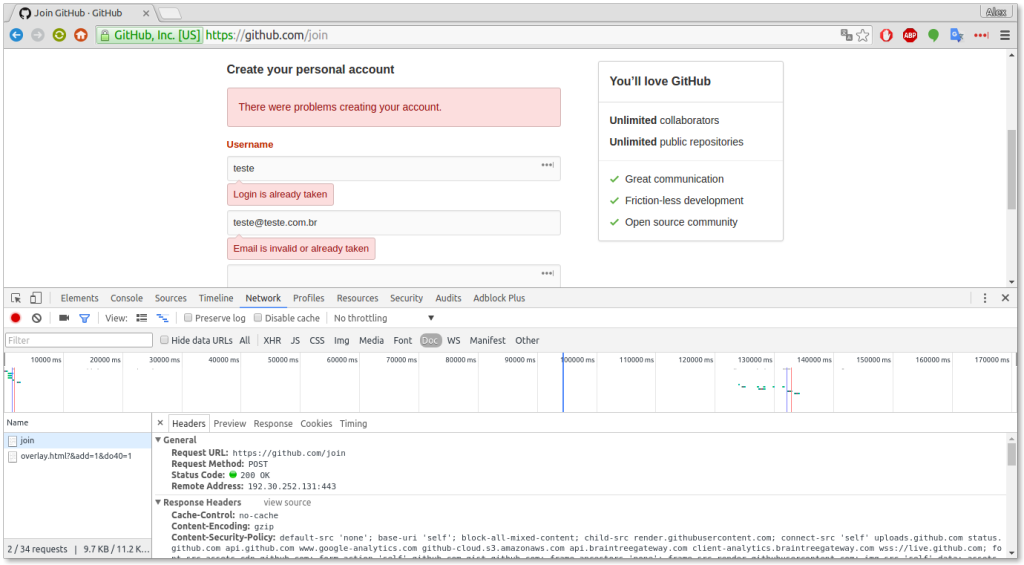Image resolution: width=1024 pixels, height=565 pixels.
Task: Click the inspect element picker icon
Action: [x=16, y=298]
